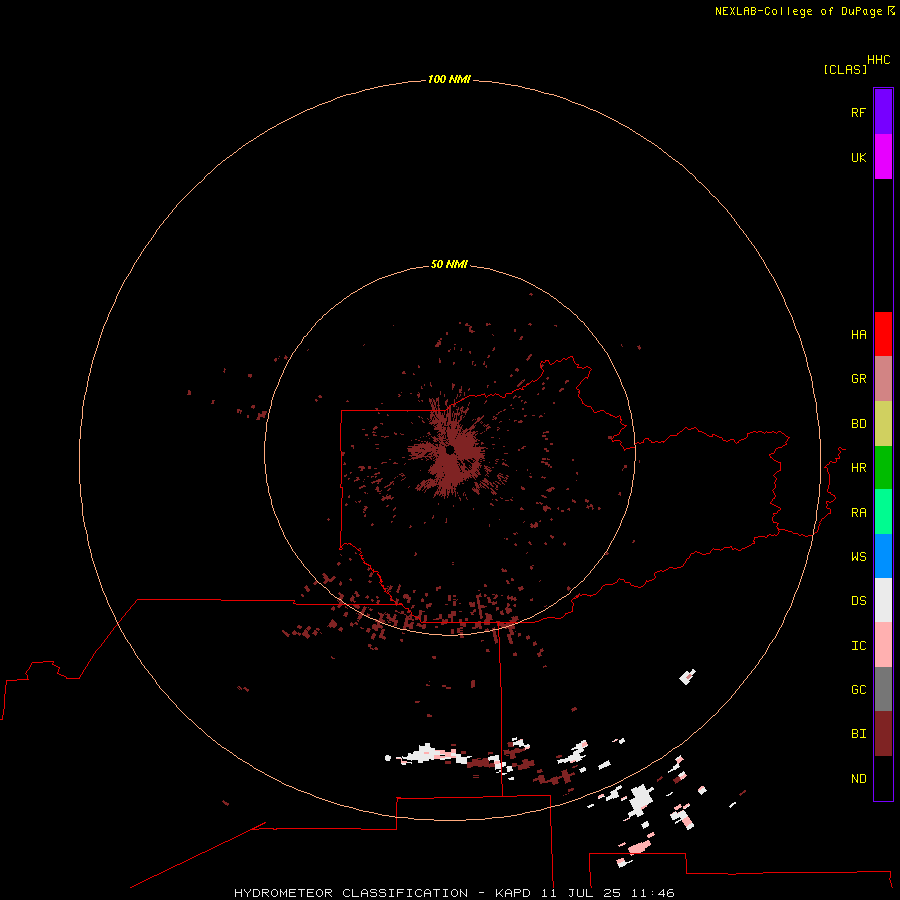Click the HR legend label
The width and height of the screenshot is (900, 900).
(858, 468)
